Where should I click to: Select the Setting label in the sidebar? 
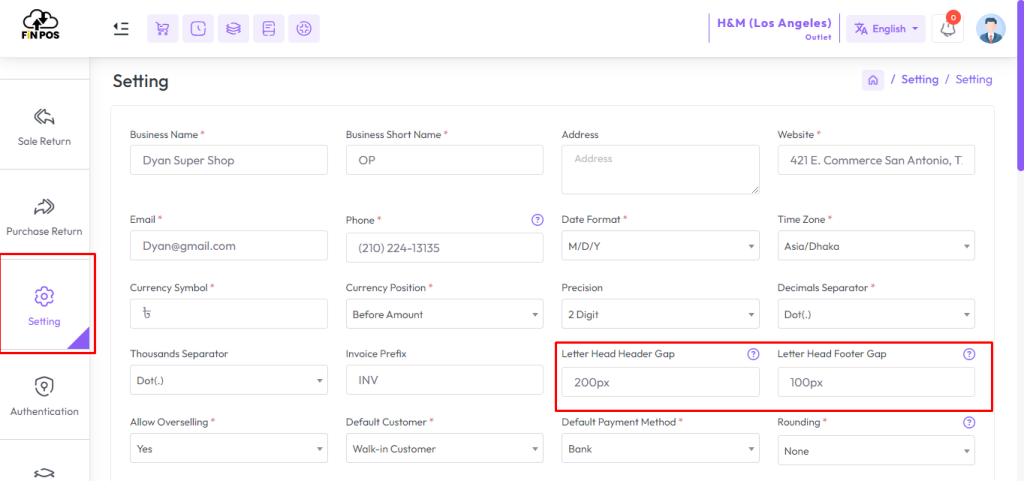(44, 321)
